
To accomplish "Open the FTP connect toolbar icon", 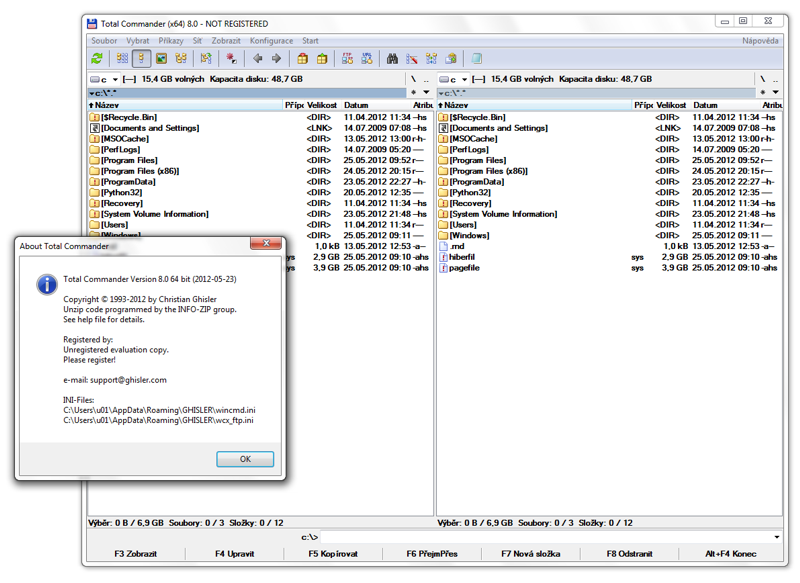I will click(347, 59).
